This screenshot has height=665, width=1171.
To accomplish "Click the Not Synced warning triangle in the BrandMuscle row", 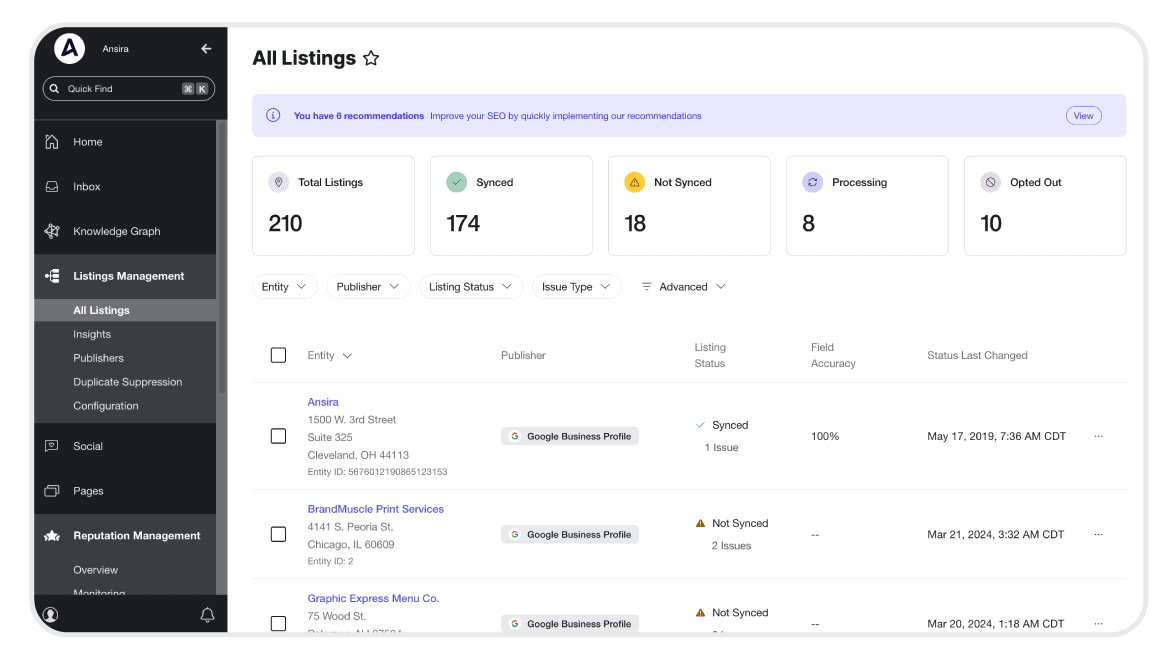I will (x=701, y=524).
